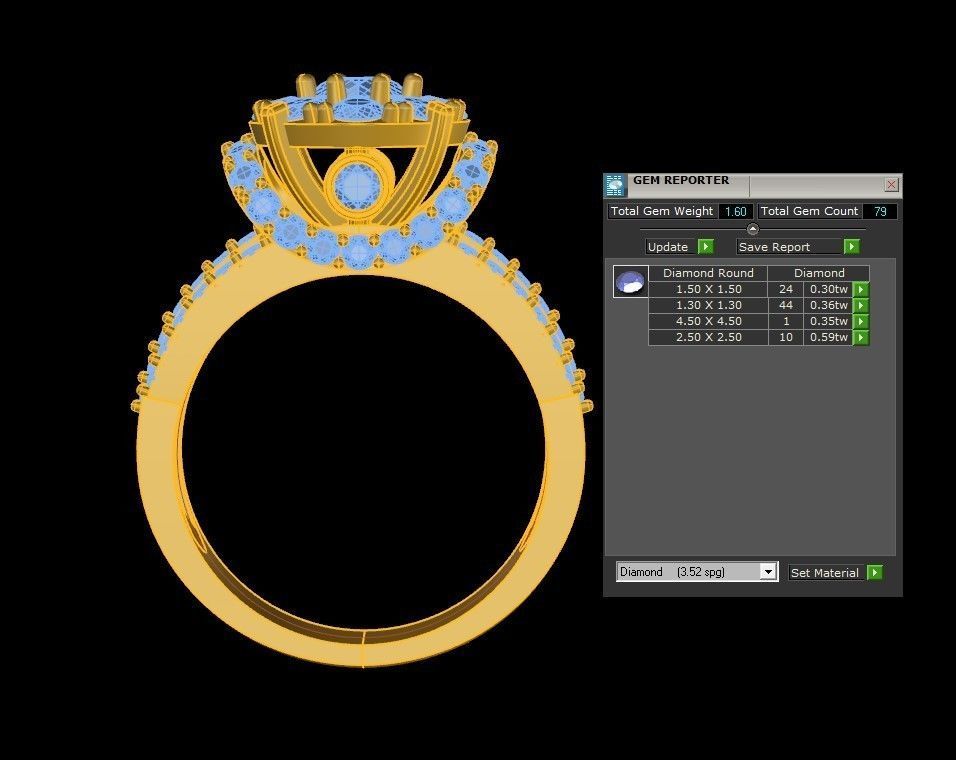Image resolution: width=956 pixels, height=760 pixels.
Task: Click the Diamond material column header
Action: point(819,273)
